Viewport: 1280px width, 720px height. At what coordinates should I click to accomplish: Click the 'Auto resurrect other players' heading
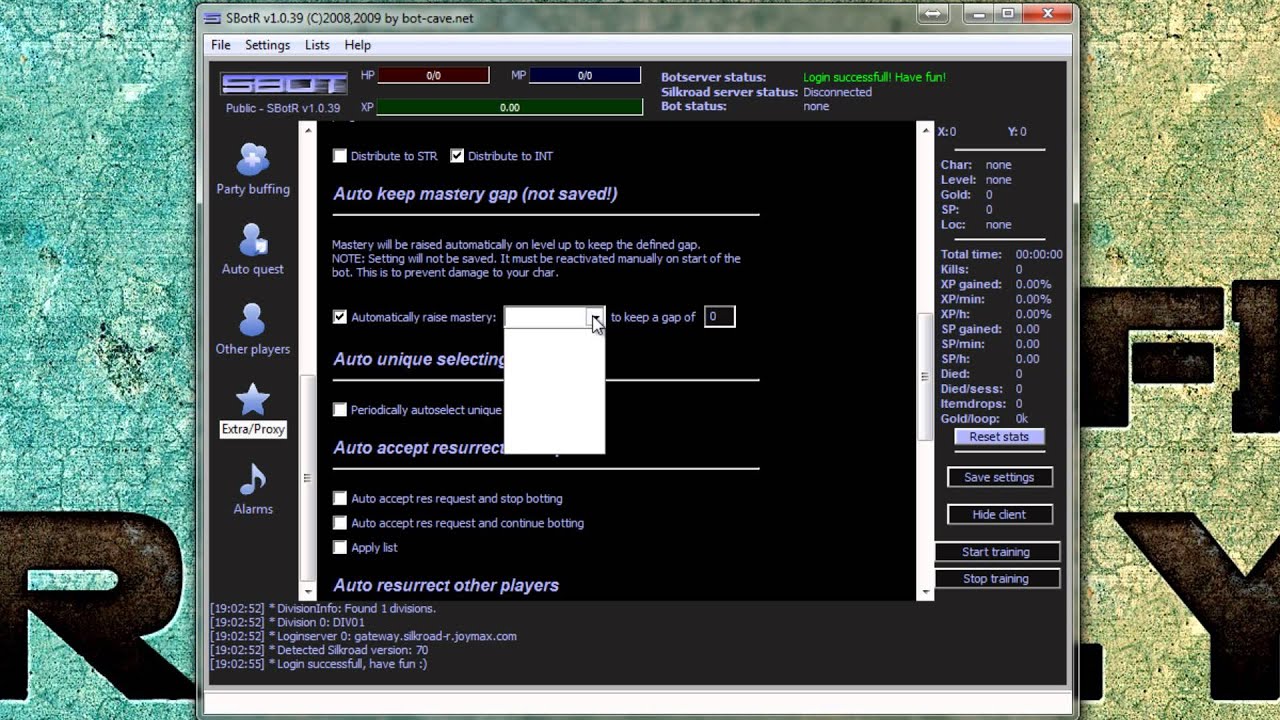(446, 585)
